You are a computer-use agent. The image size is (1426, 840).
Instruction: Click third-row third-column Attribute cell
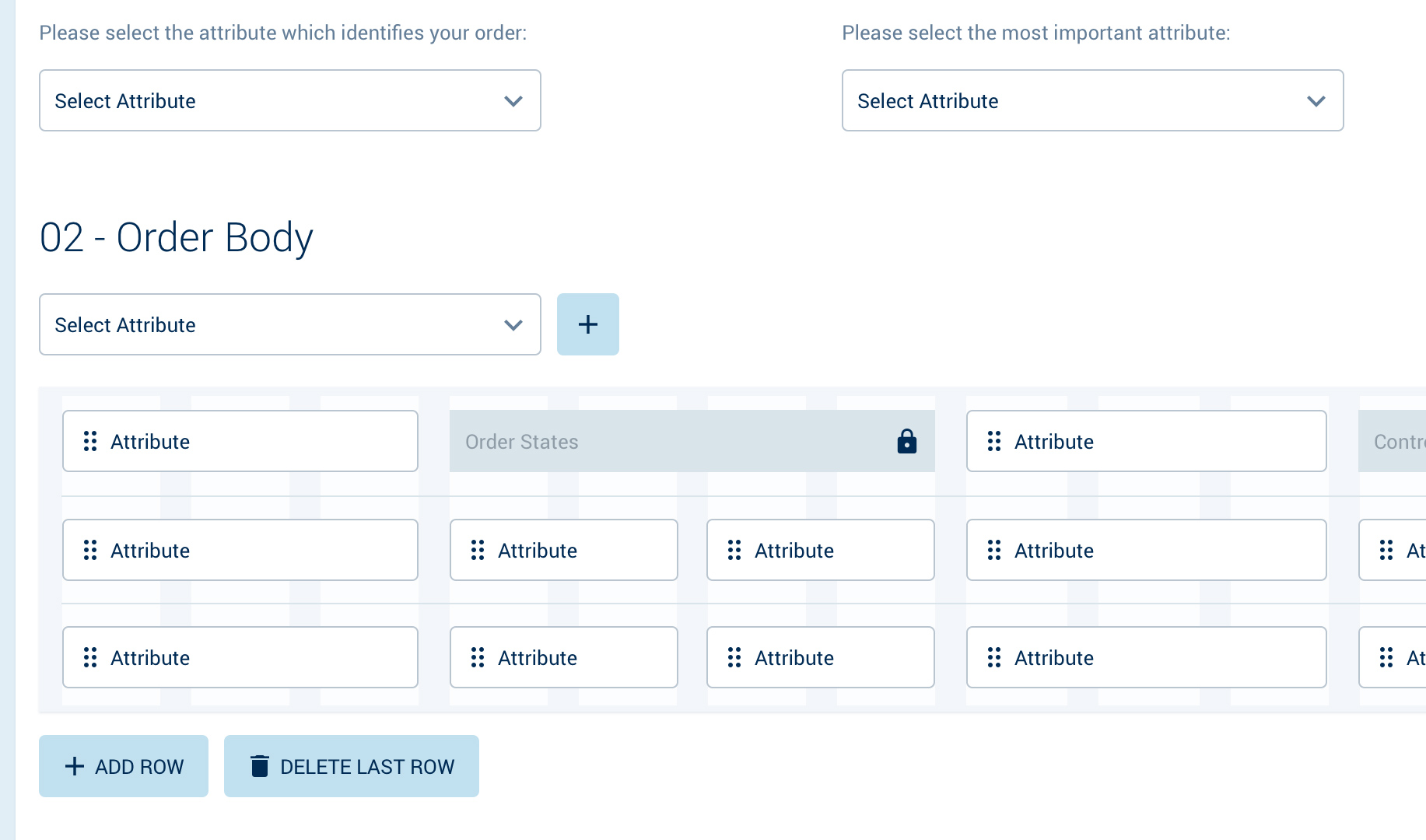(x=820, y=657)
